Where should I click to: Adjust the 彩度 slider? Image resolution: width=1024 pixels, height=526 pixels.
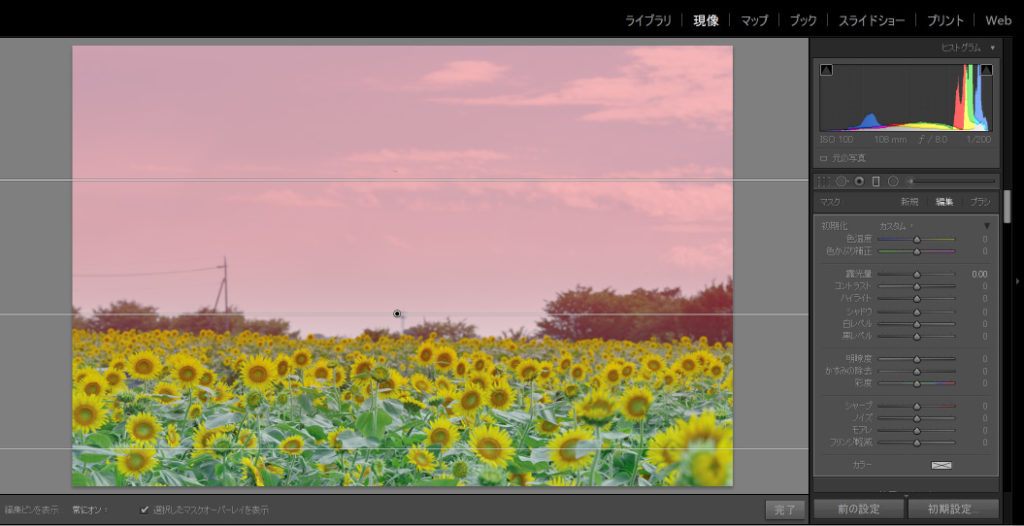point(917,384)
